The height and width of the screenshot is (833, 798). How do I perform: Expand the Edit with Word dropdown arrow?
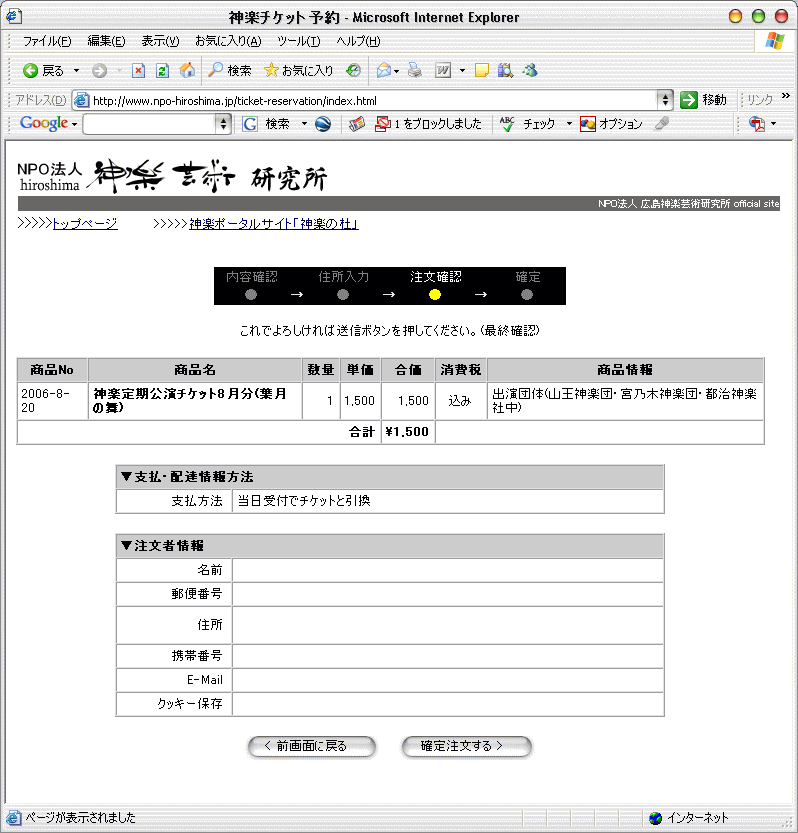[462, 70]
